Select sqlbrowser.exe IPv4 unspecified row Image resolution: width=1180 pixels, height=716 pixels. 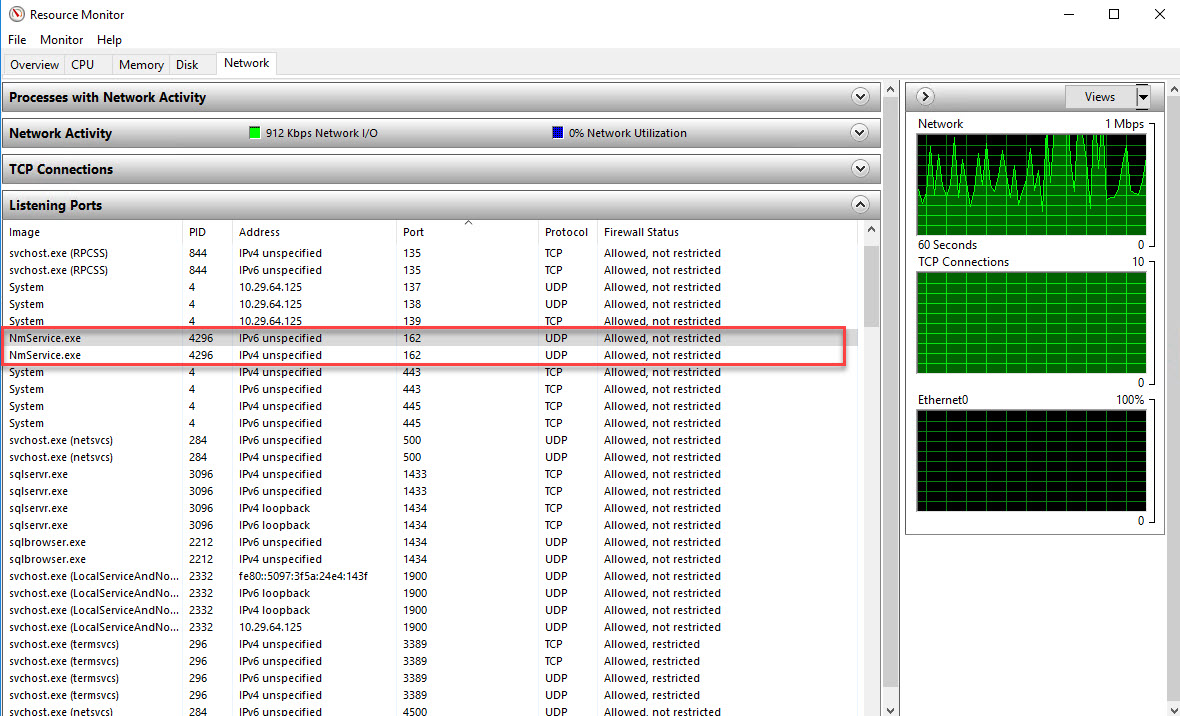[x=430, y=559]
